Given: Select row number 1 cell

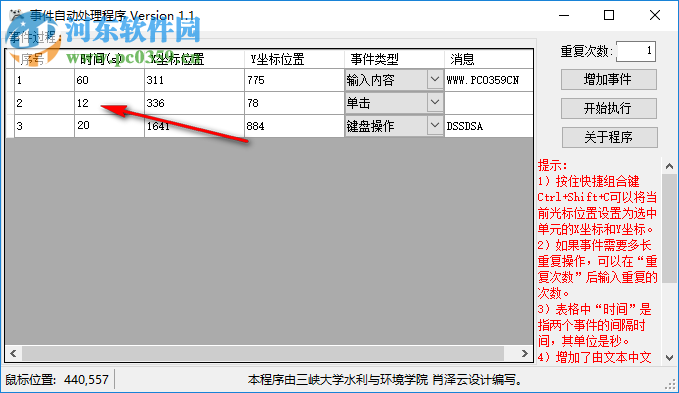Looking at the screenshot, I should pyautogui.click(x=44, y=80).
